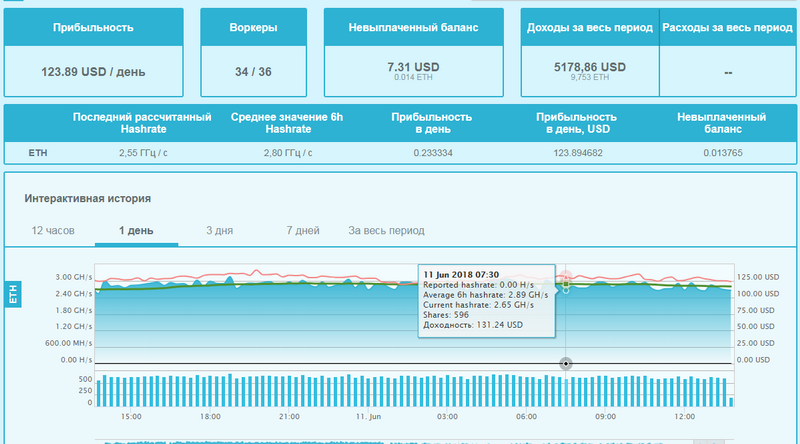
Task: Click the 123.894682 USD cell
Action: [x=578, y=153]
